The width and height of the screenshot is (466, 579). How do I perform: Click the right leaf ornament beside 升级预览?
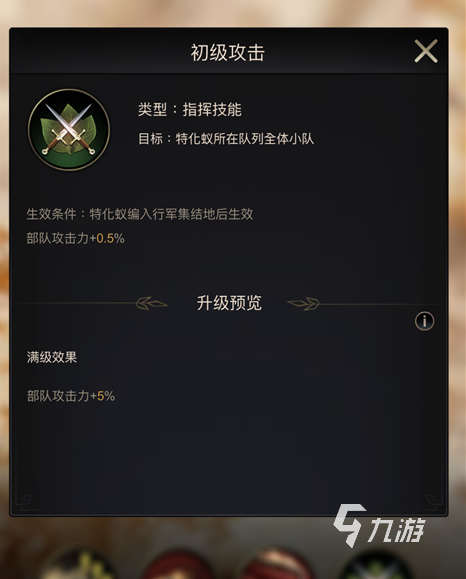(304, 304)
